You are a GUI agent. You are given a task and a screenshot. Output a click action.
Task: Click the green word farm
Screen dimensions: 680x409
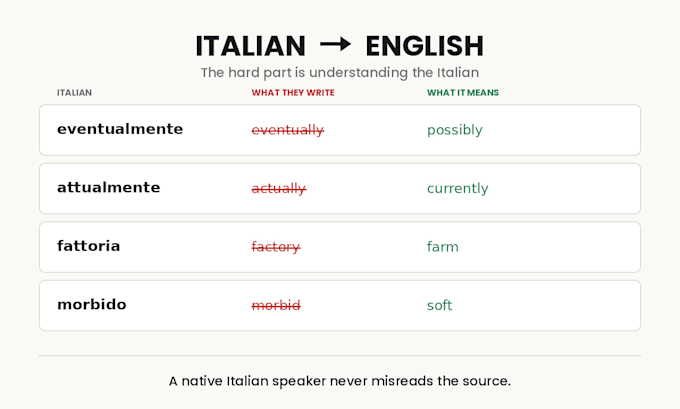442,247
